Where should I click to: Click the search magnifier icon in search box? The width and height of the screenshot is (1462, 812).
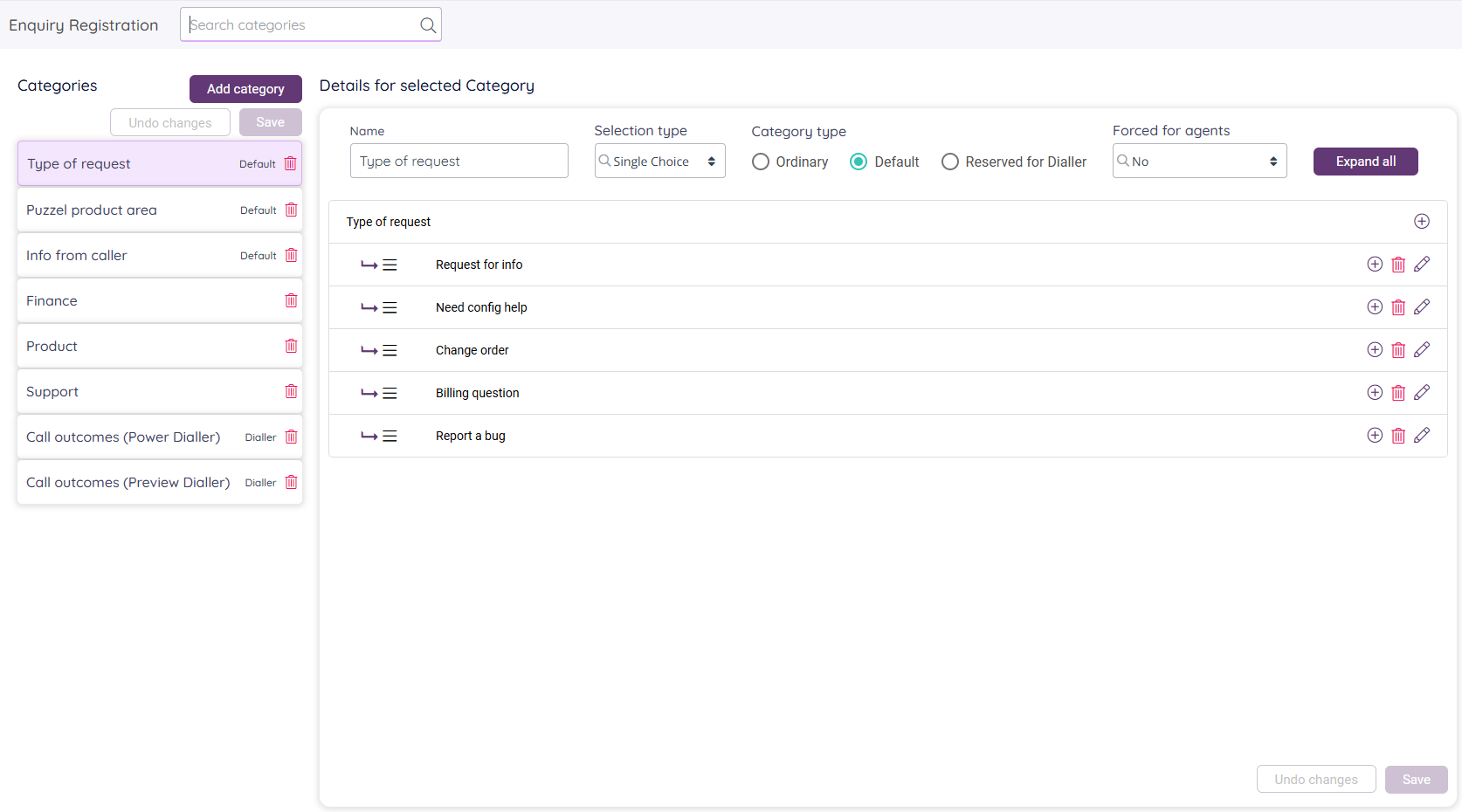428,25
